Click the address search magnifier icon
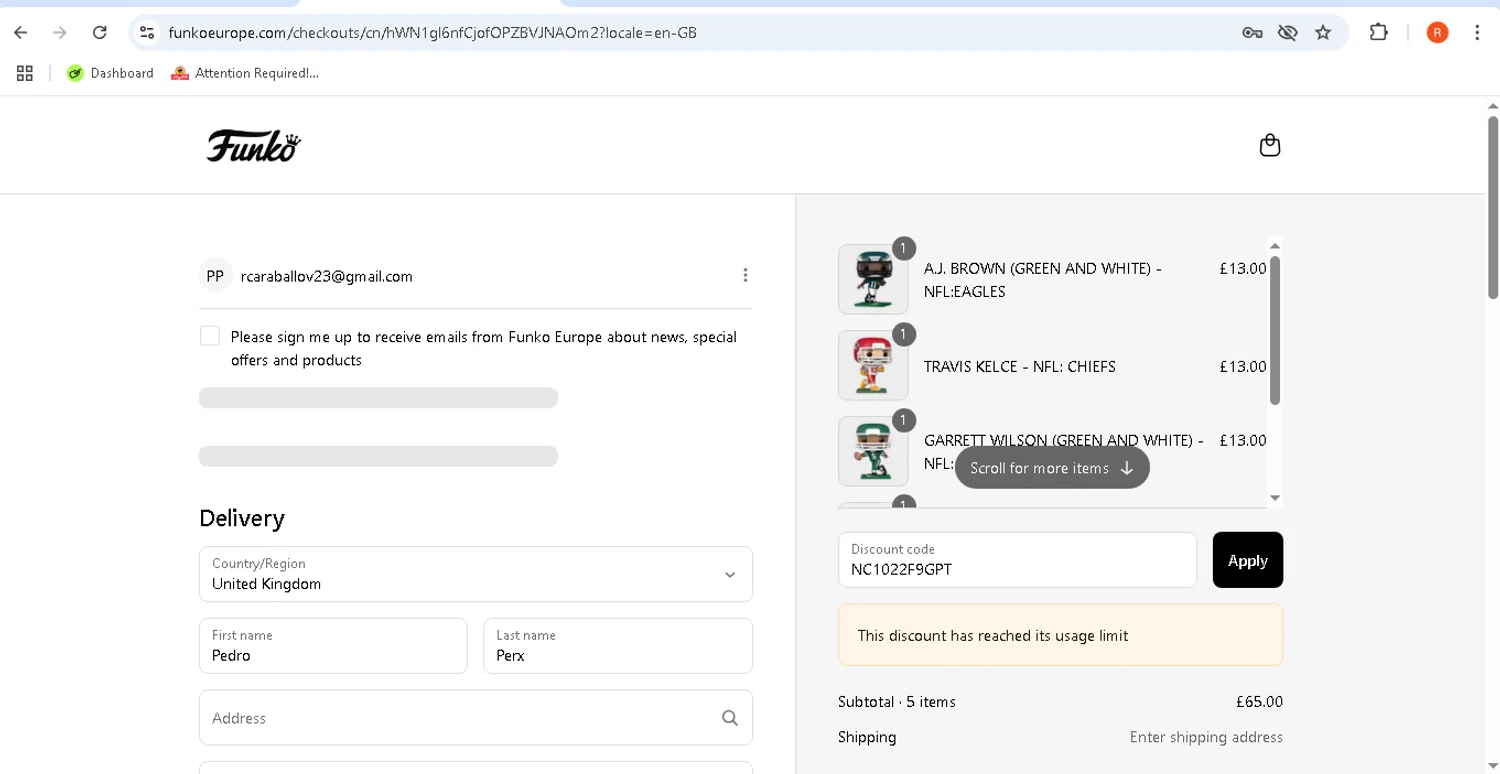The width and height of the screenshot is (1500, 774). [x=730, y=718]
